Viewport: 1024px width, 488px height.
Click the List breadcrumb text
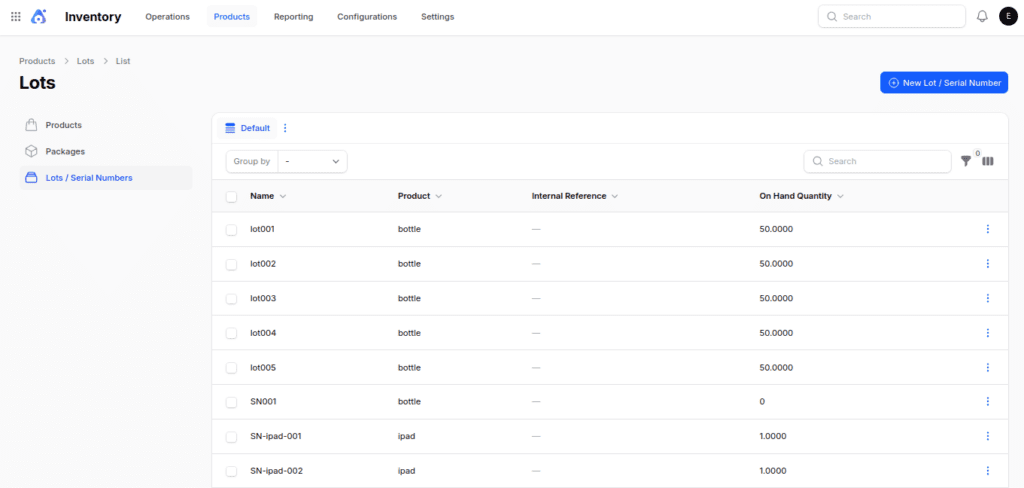[123, 61]
